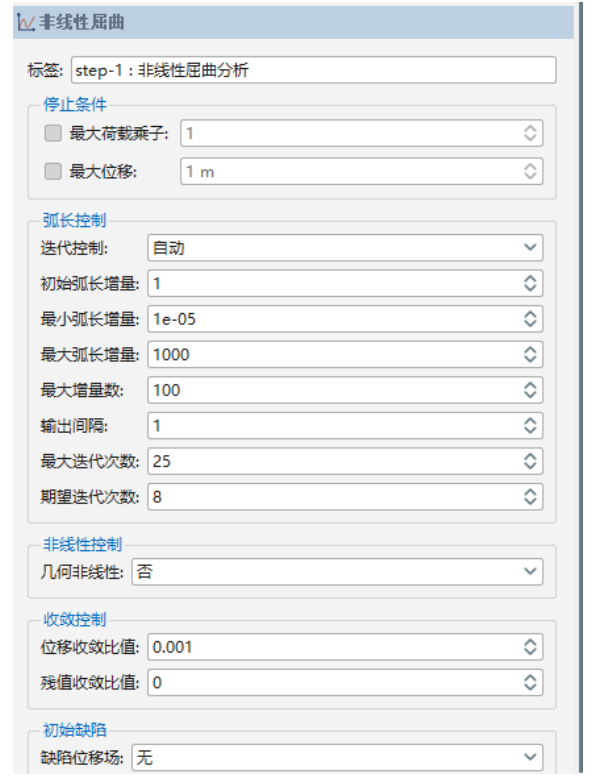Screen dimensions: 602x784
Task: Click the 位移收敛比值 spinner arrows
Action: click(x=530, y=647)
